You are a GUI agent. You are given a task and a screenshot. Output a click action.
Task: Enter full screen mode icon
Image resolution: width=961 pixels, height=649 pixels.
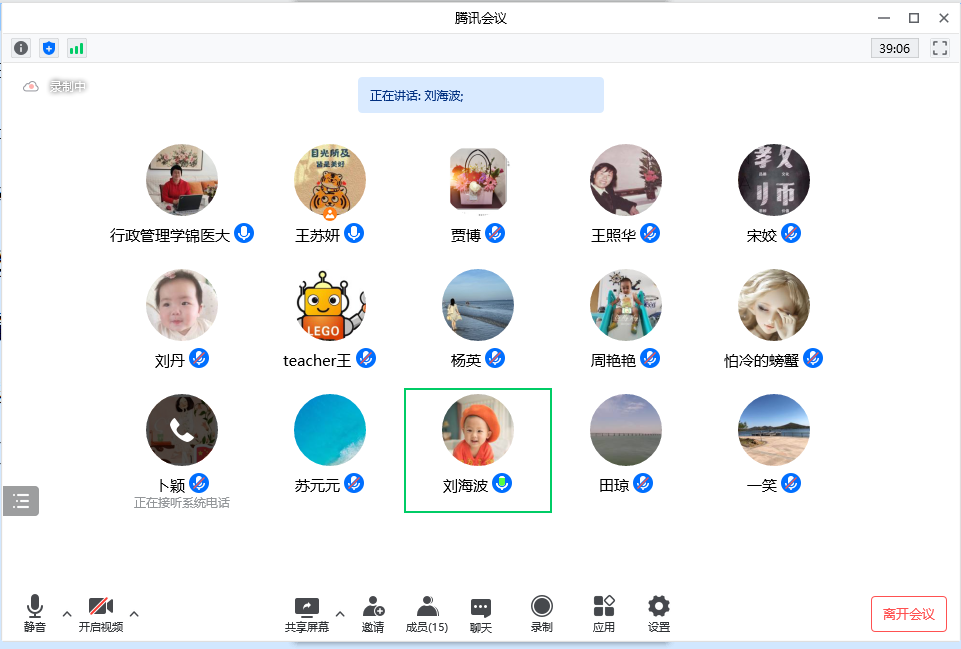(x=939, y=48)
